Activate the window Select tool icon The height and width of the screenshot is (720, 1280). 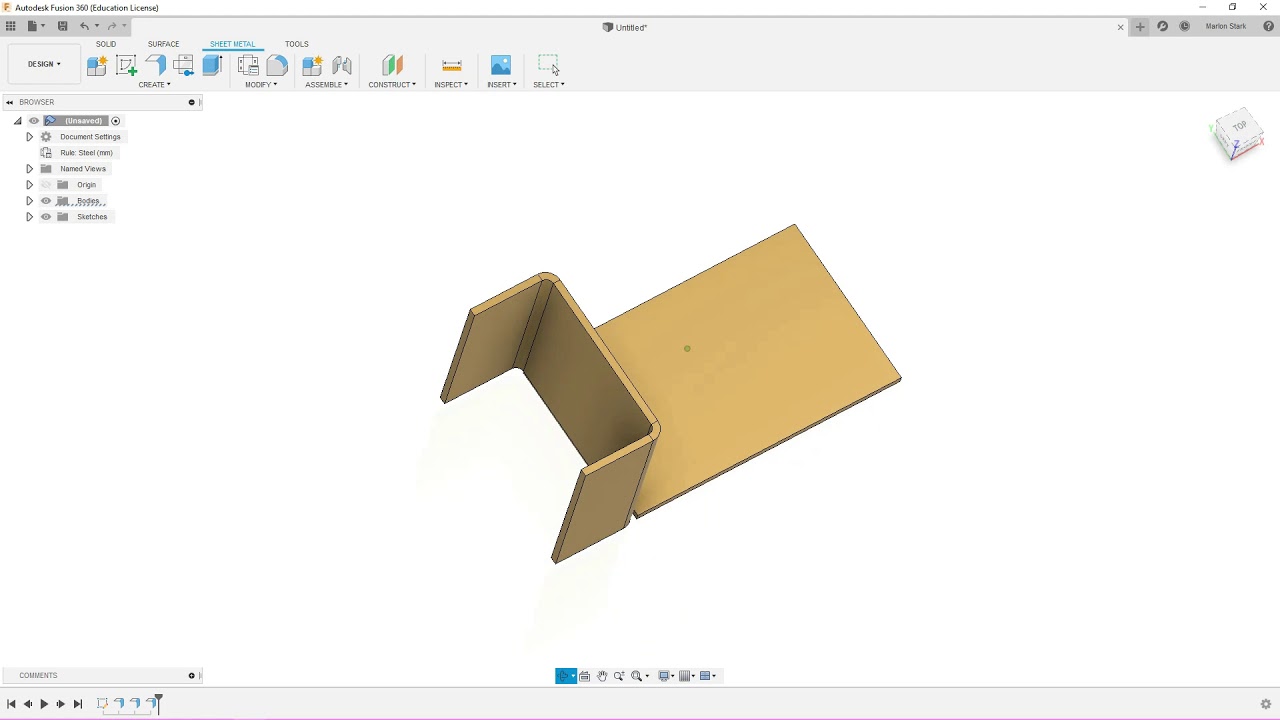548,65
